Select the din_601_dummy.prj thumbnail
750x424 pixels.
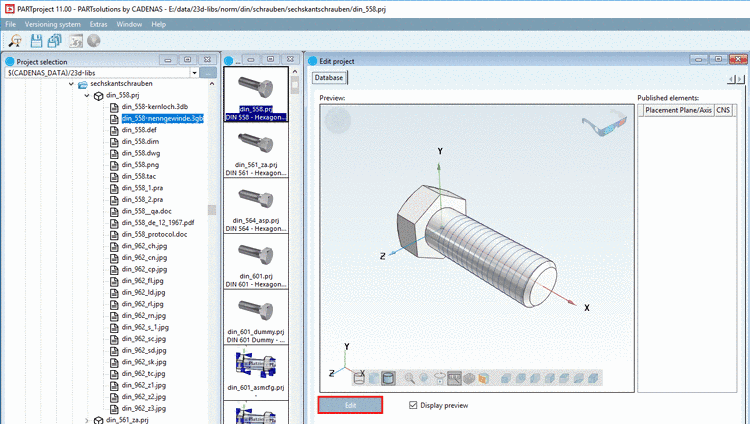[x=256, y=317]
